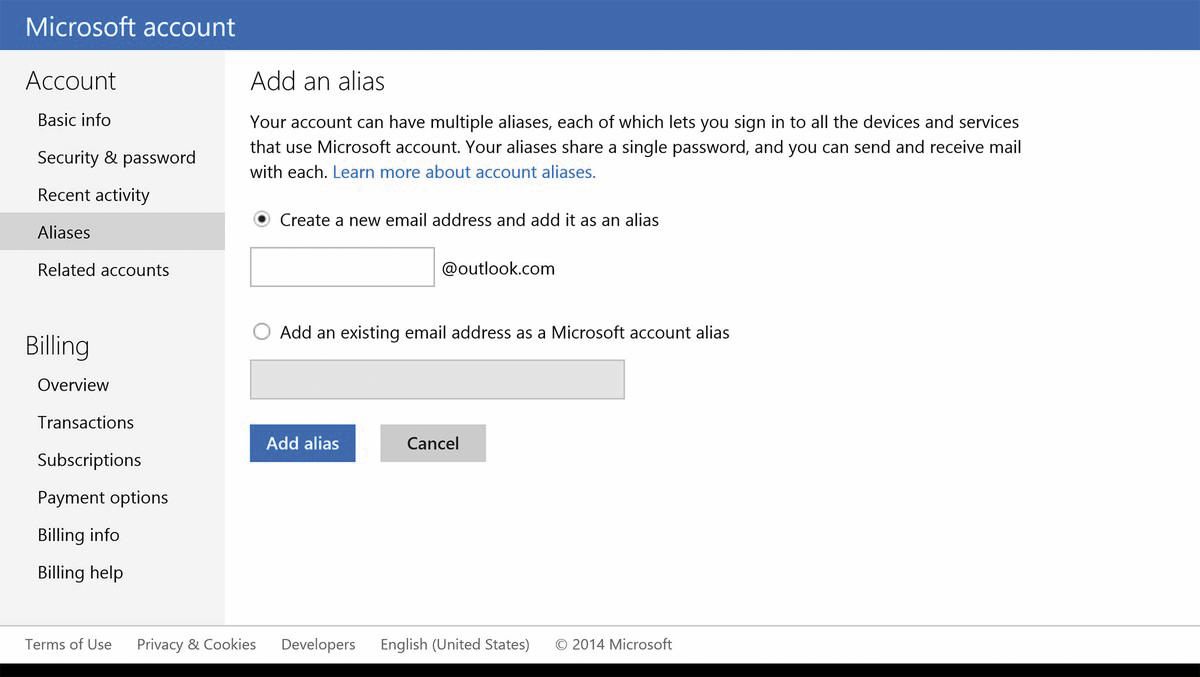The width and height of the screenshot is (1200, 677).
Task: Open Billing Overview
Action: click(x=73, y=385)
